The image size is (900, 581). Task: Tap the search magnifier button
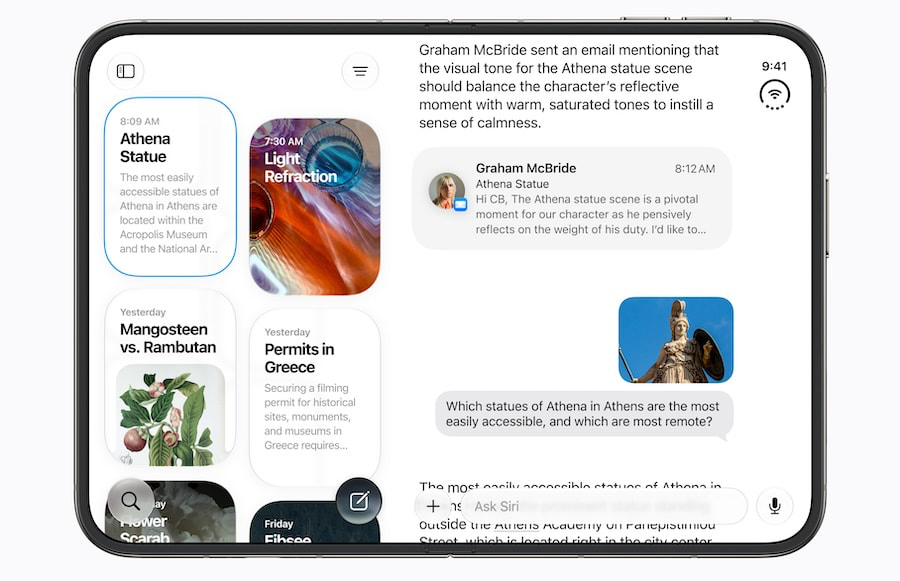coord(130,501)
